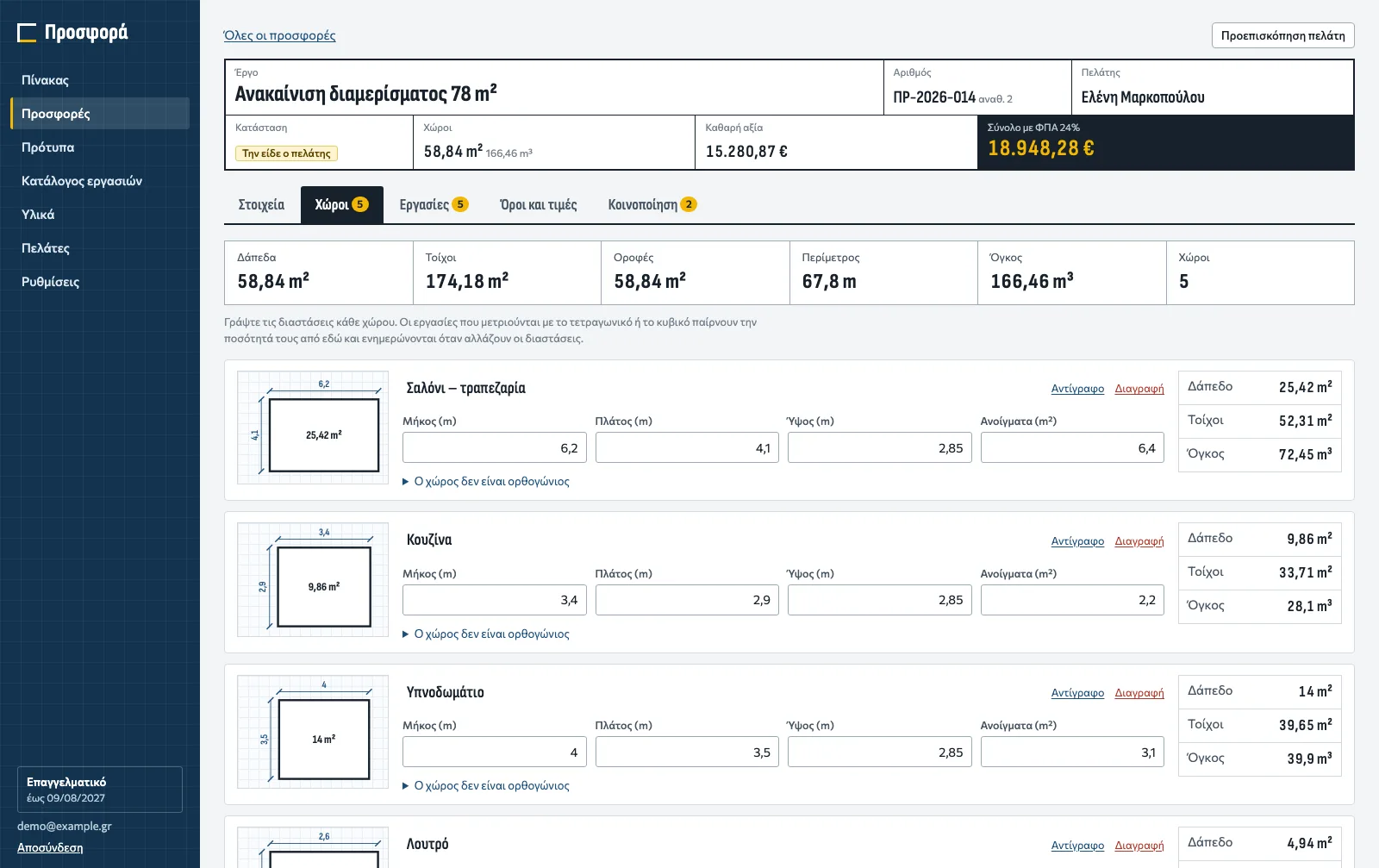The image size is (1379, 868).
Task: Edit the Ανοίγματα field of Σαλόνι – τραπεζαρία
Action: tap(1072, 448)
